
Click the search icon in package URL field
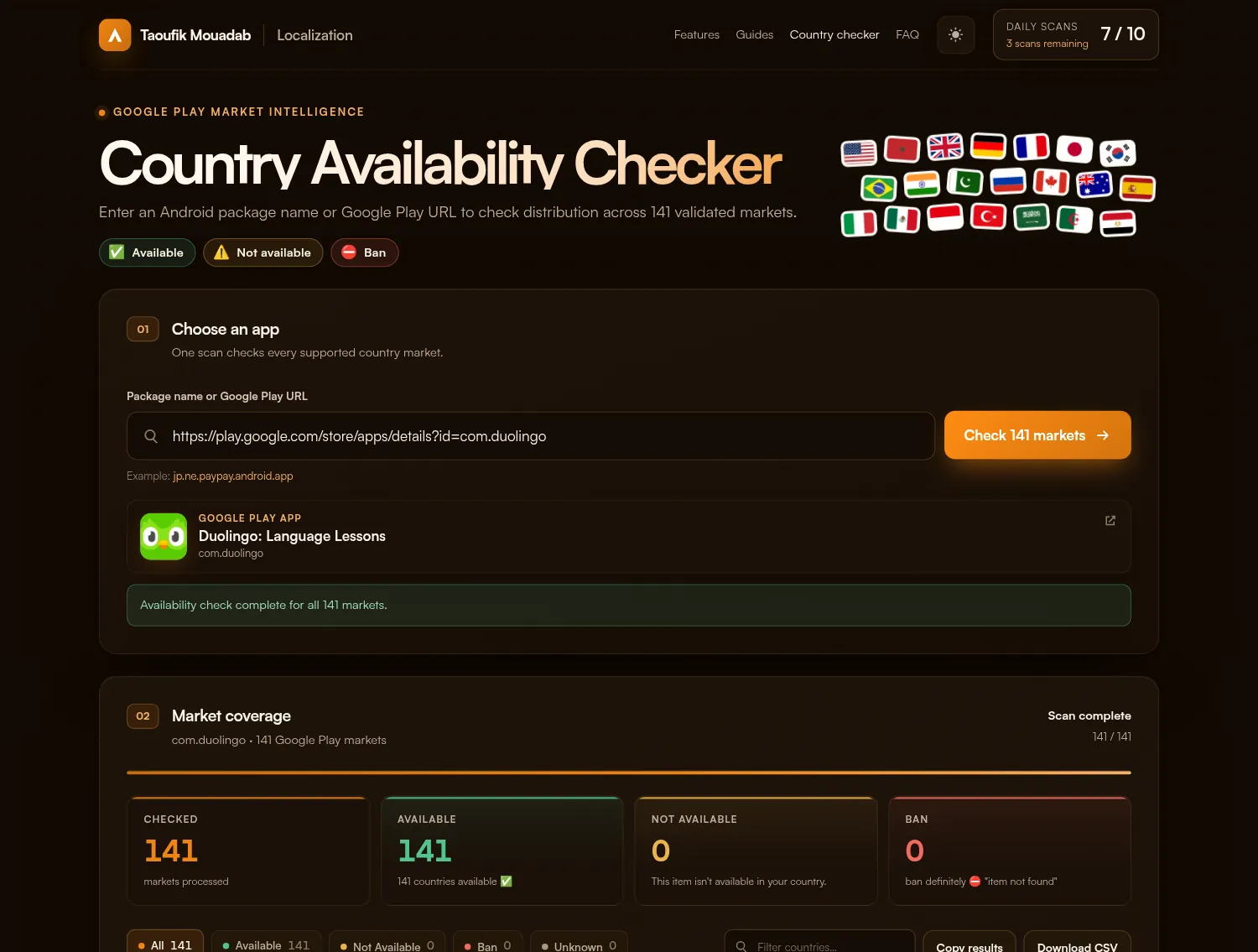[151, 436]
